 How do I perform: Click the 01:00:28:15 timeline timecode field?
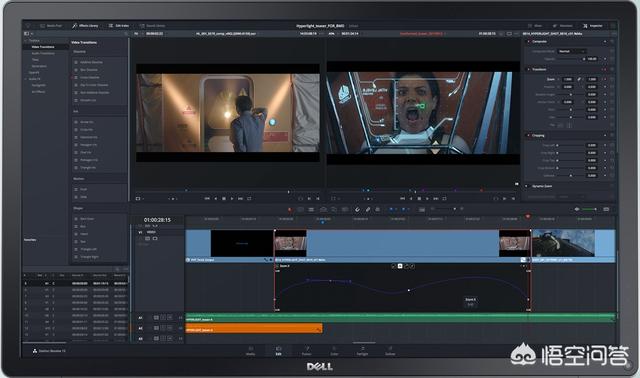tap(157, 220)
